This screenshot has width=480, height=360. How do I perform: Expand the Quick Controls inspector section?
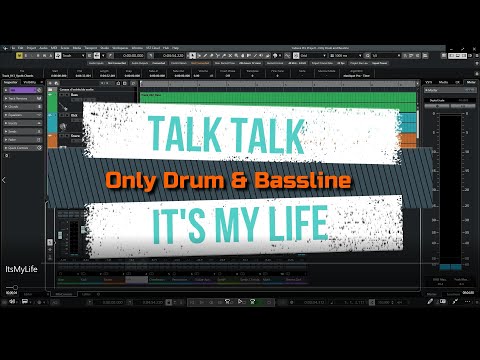(x=23, y=148)
